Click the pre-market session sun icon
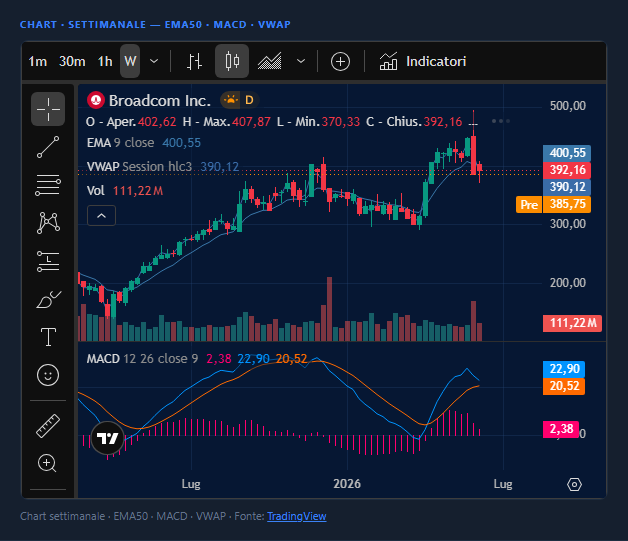This screenshot has width=628, height=541. (231, 100)
